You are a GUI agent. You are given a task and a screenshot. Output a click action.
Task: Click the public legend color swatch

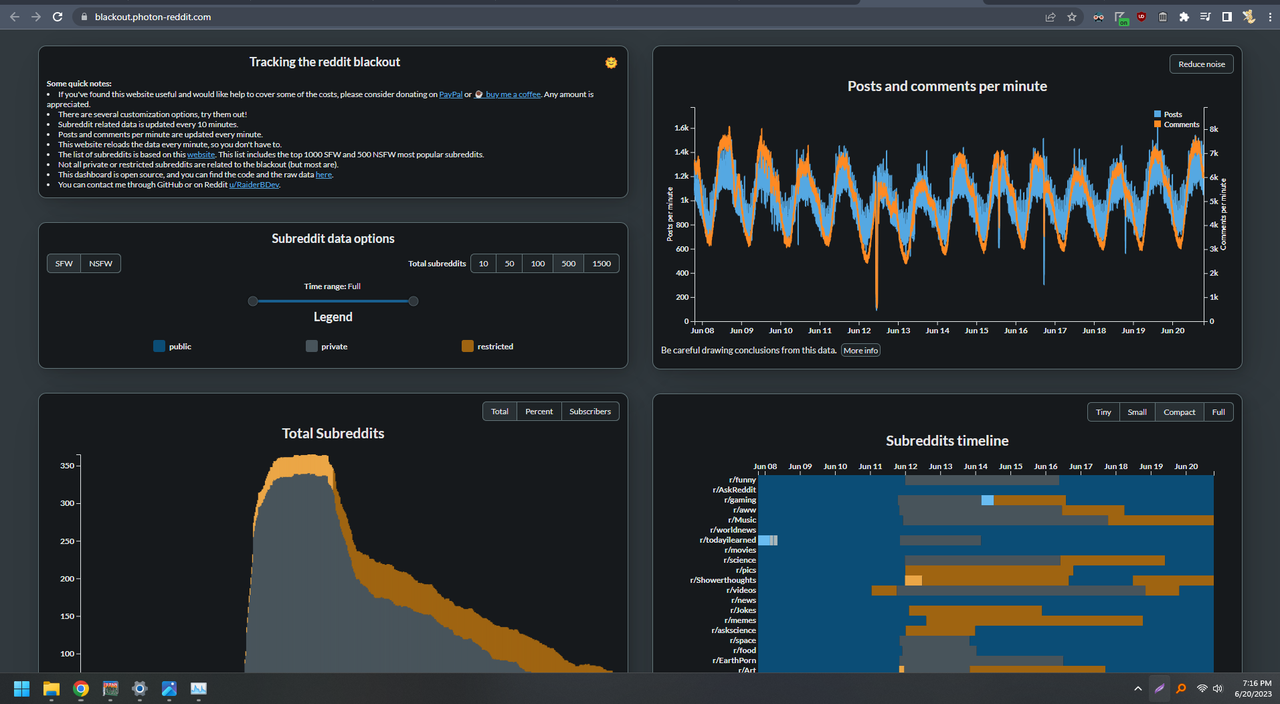tap(159, 346)
